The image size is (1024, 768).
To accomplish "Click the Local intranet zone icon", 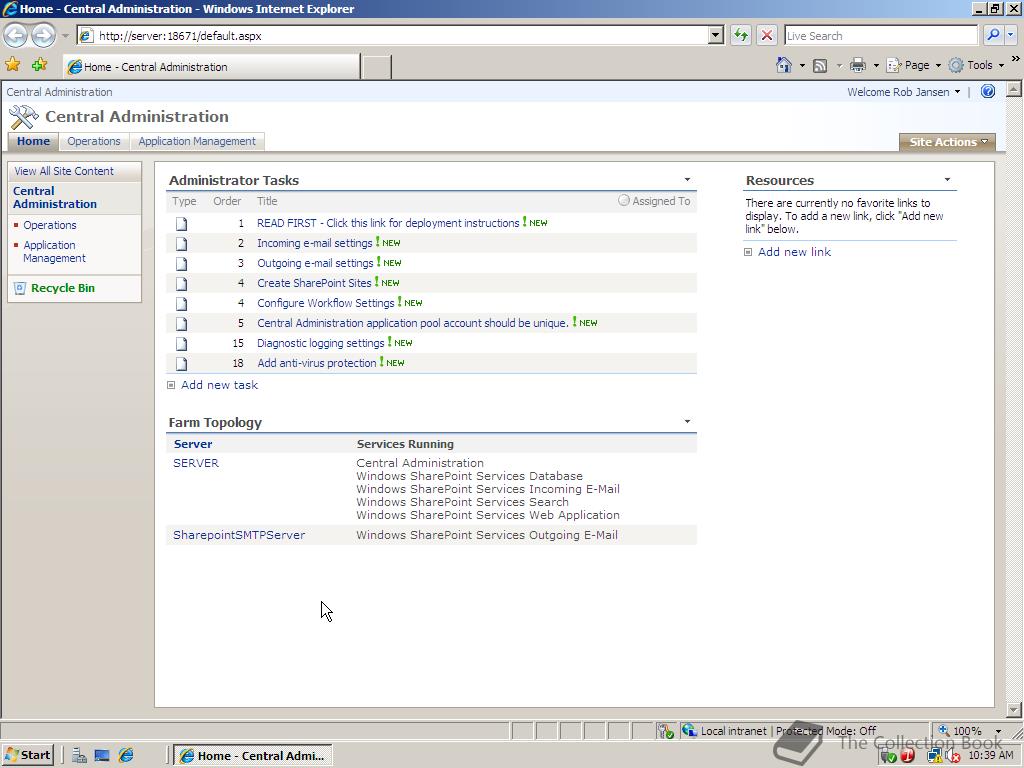I will 689,730.
